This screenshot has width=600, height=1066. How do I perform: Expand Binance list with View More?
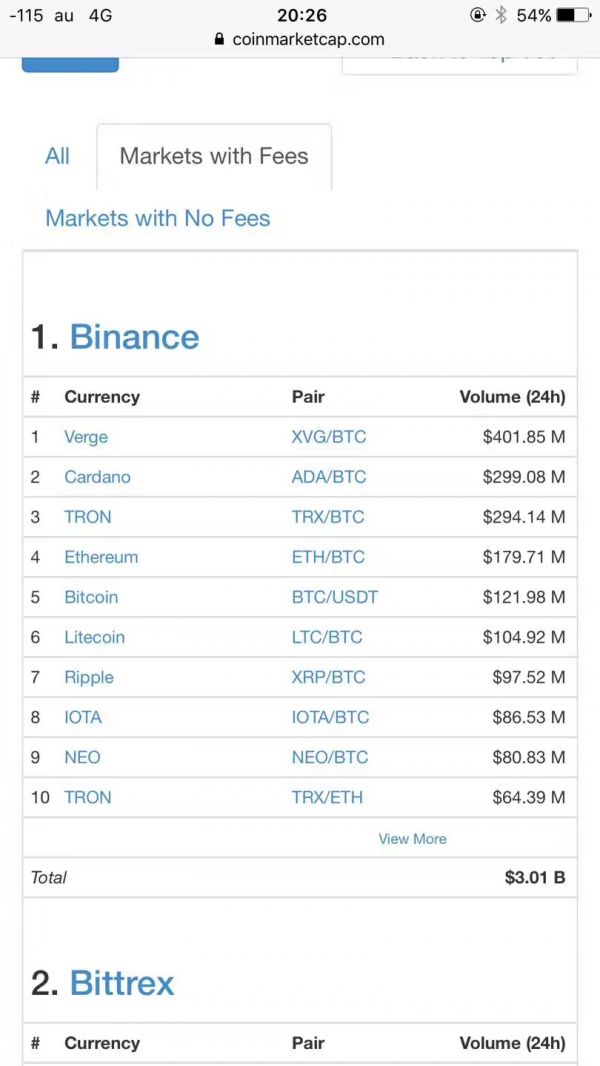(x=412, y=839)
